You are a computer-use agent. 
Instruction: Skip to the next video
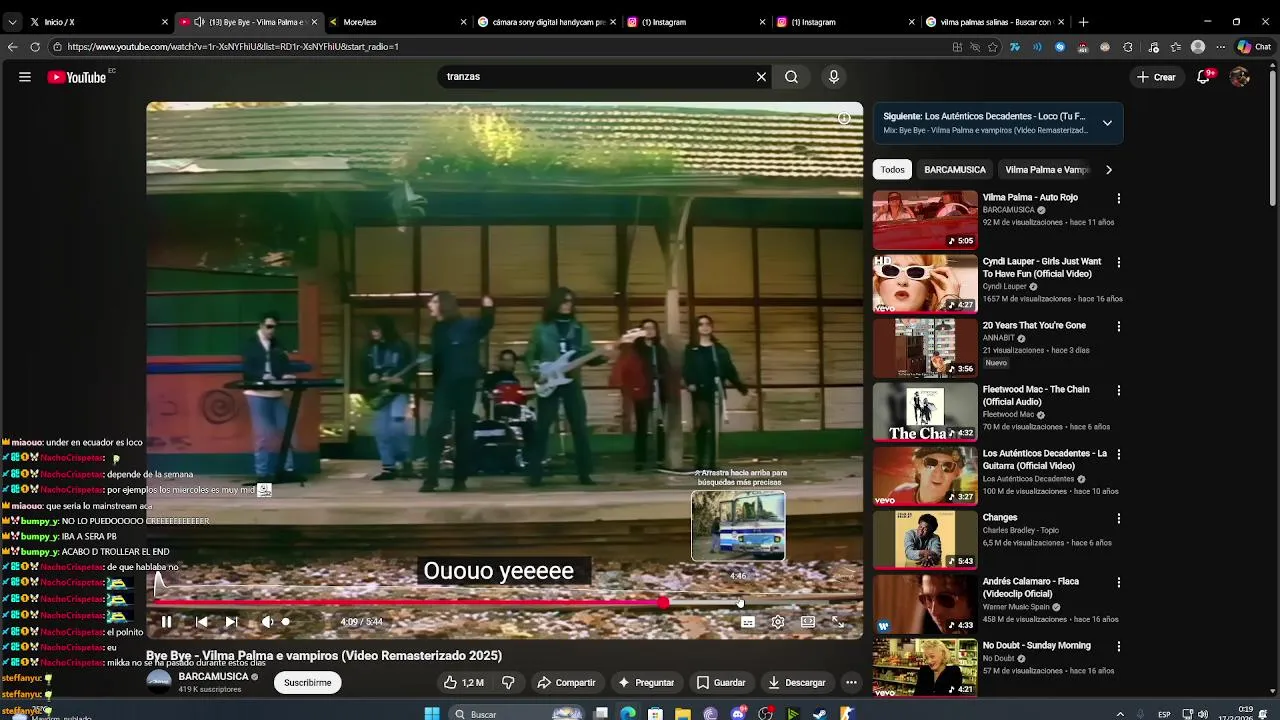point(231,622)
